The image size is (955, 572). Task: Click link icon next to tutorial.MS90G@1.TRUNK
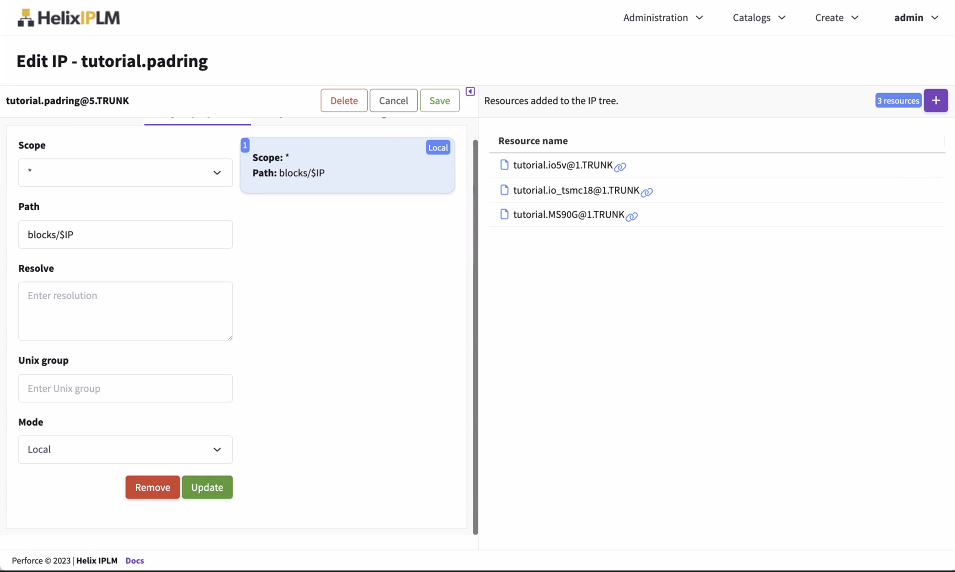click(x=632, y=215)
